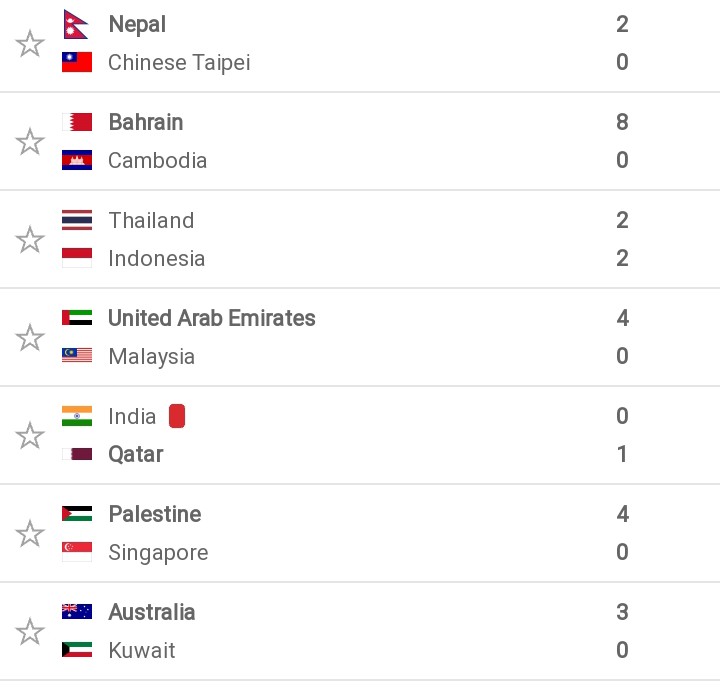Click the United Arab Emirates flag
720x687 pixels.
tap(77, 318)
